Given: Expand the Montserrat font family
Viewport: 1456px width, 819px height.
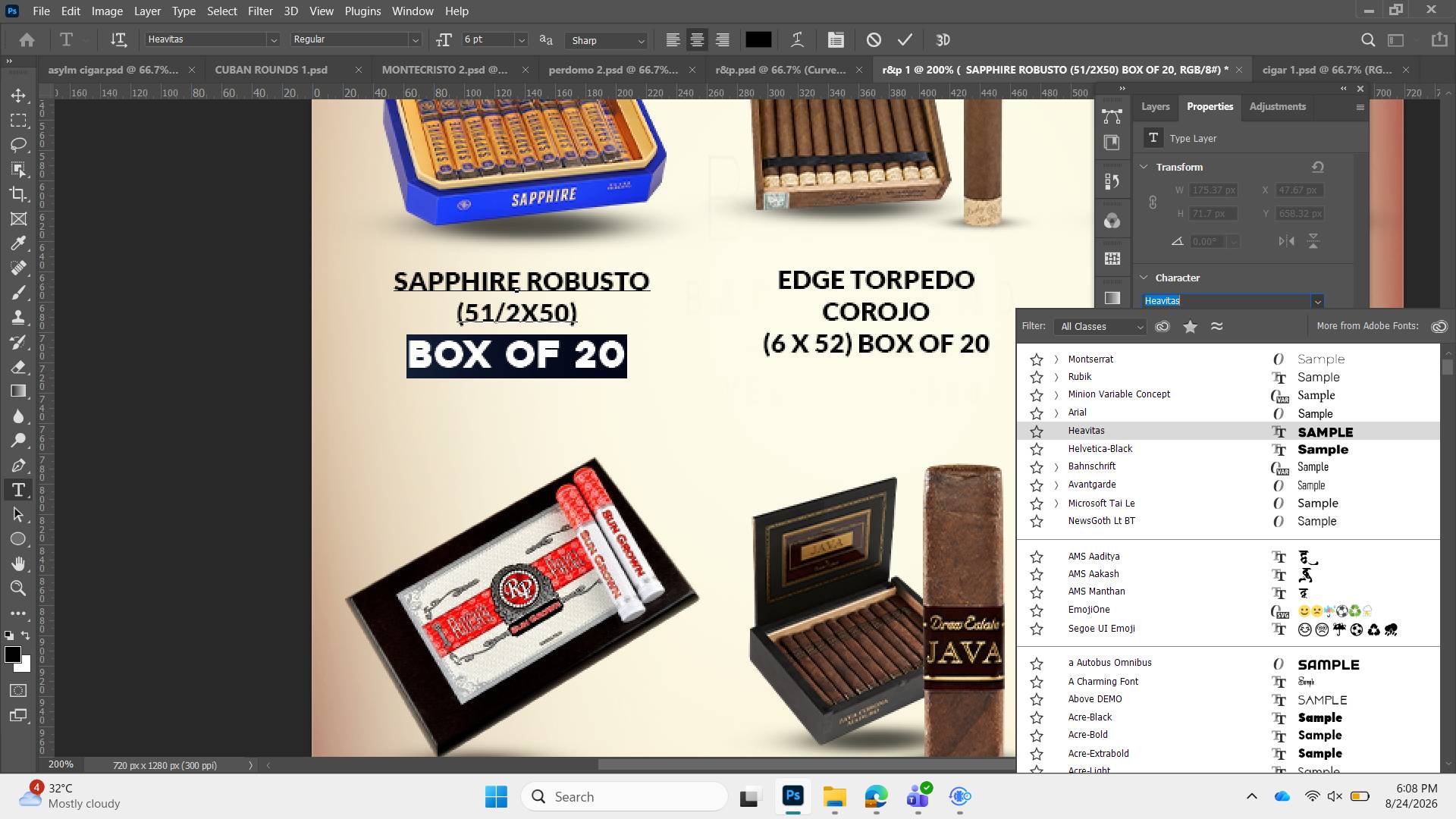Looking at the screenshot, I should (1056, 359).
